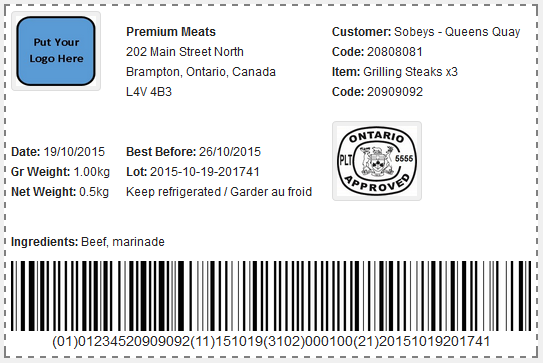Click the Lot 2015-10-19-201741 field

pyautogui.click(x=193, y=172)
